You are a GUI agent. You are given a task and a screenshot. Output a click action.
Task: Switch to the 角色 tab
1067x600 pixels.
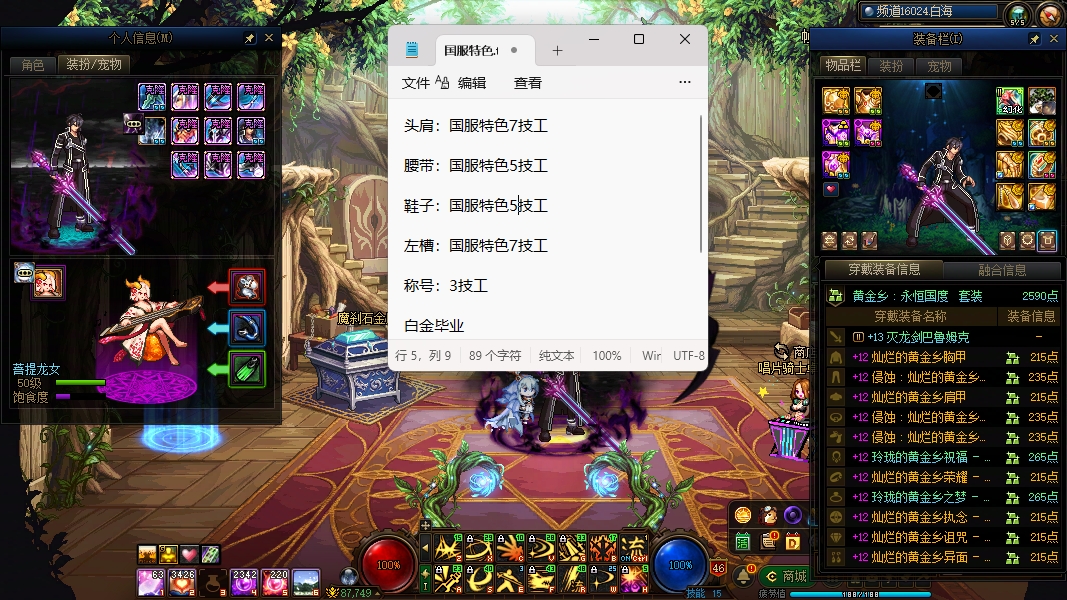[32, 65]
